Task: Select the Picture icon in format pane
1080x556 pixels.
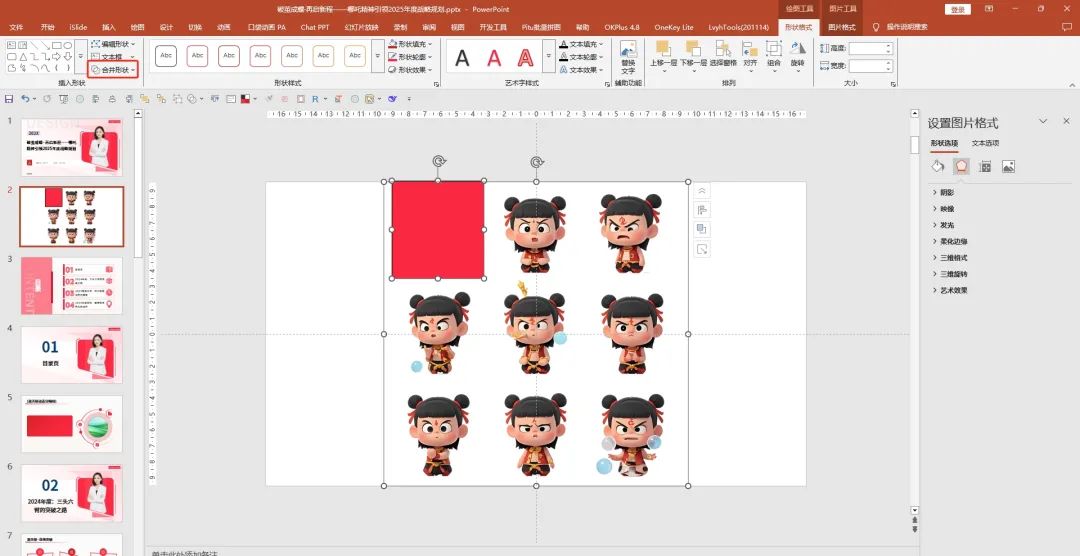Action: (x=1008, y=166)
